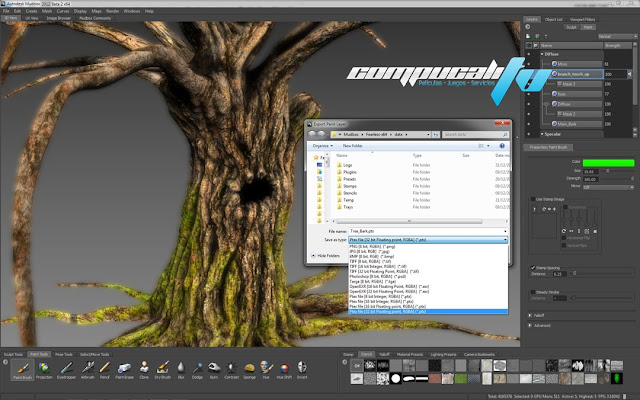Switch to Material Presets tab
Screen dimensions: 640x400
(x=410, y=354)
